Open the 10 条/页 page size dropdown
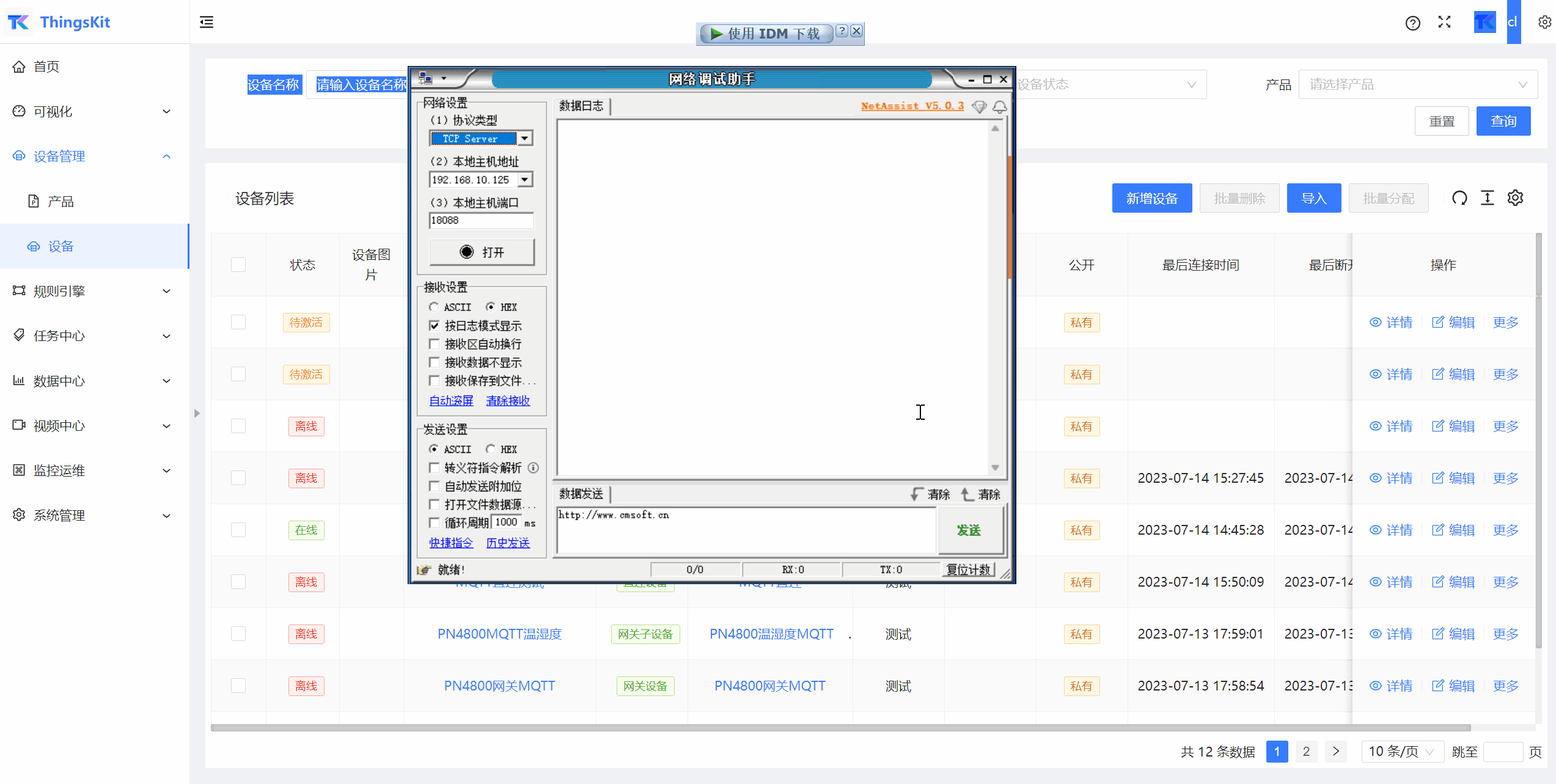 coord(1403,752)
